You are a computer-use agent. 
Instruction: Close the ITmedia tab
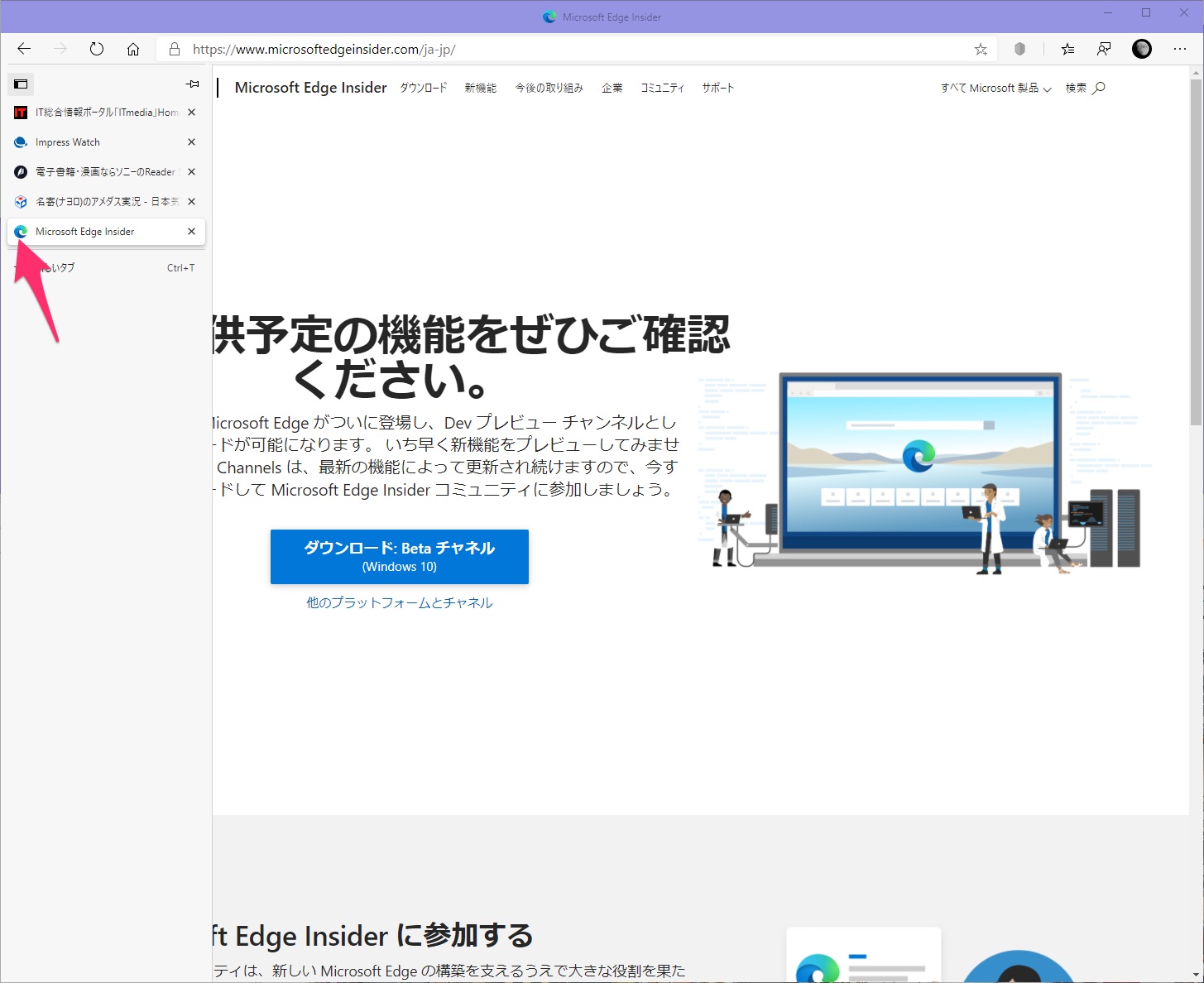click(191, 112)
